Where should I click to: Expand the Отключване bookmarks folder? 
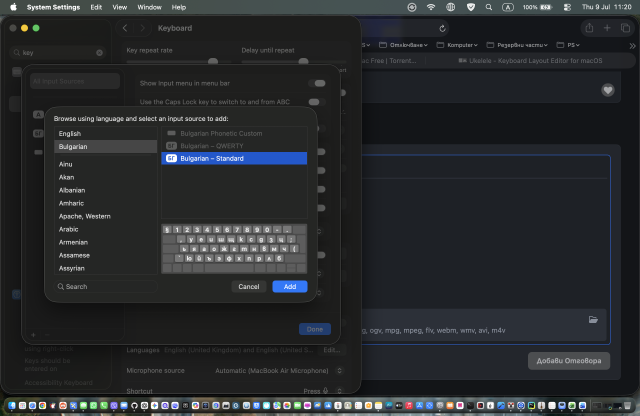tap(403, 45)
